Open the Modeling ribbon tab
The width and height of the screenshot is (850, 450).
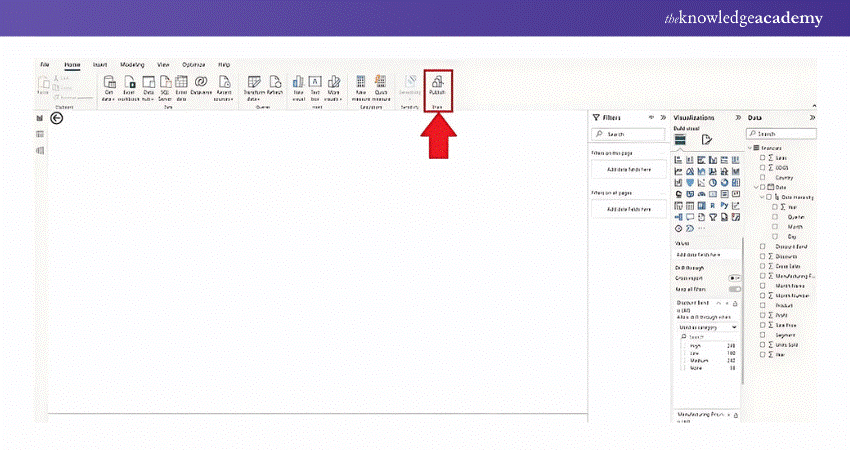pos(132,63)
